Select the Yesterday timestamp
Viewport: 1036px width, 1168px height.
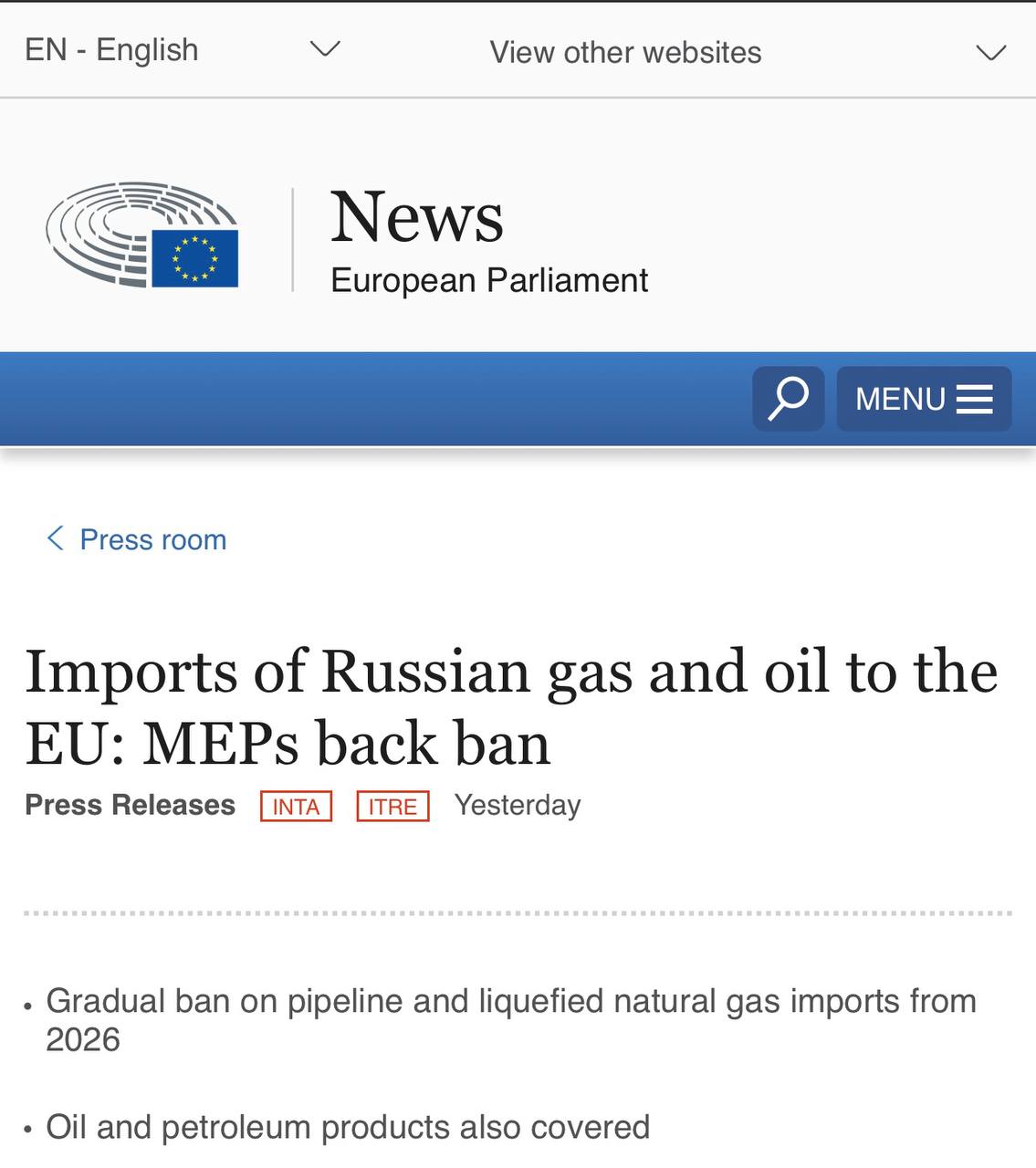(517, 805)
